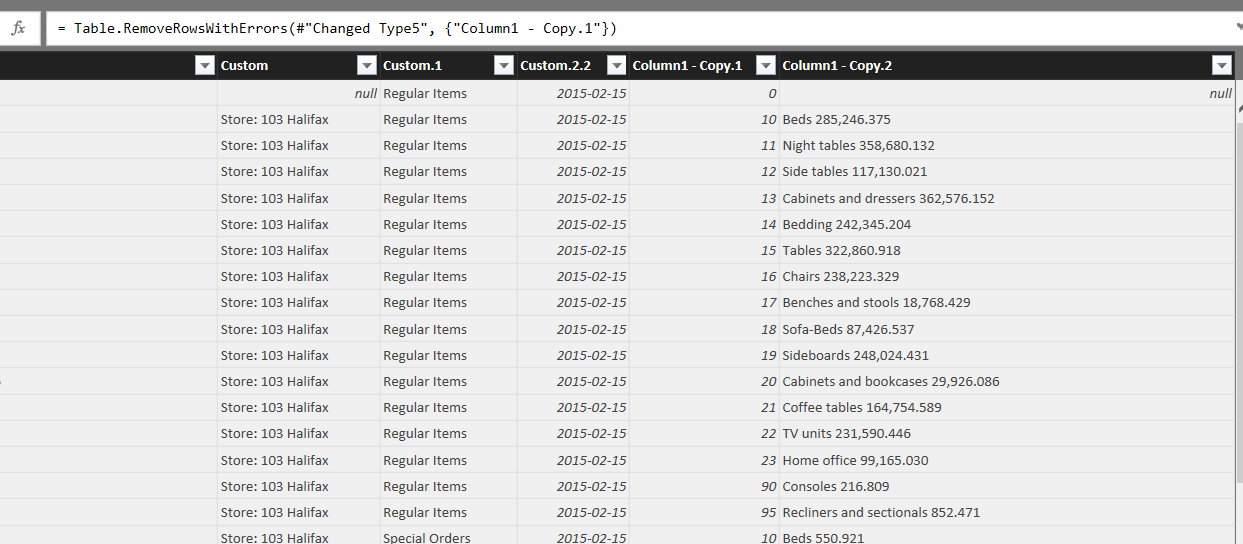Open the Column1 - Copy.1 filter dropdown

point(765,66)
